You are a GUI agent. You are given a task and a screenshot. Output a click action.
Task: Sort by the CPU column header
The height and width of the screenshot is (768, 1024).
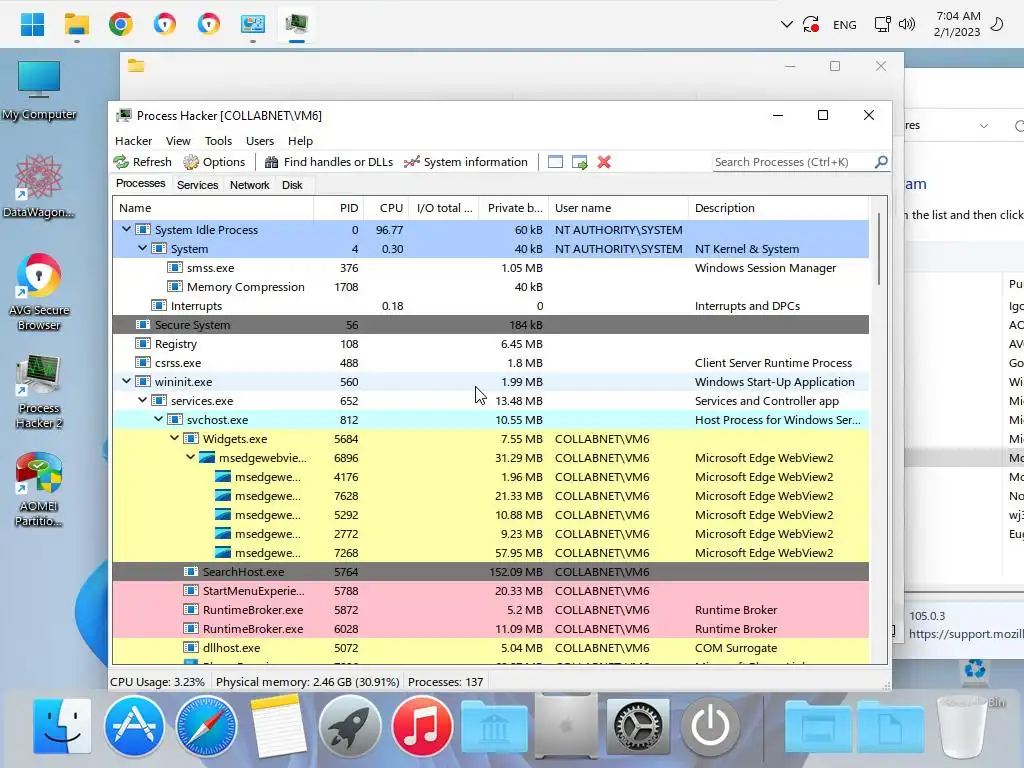pos(386,208)
